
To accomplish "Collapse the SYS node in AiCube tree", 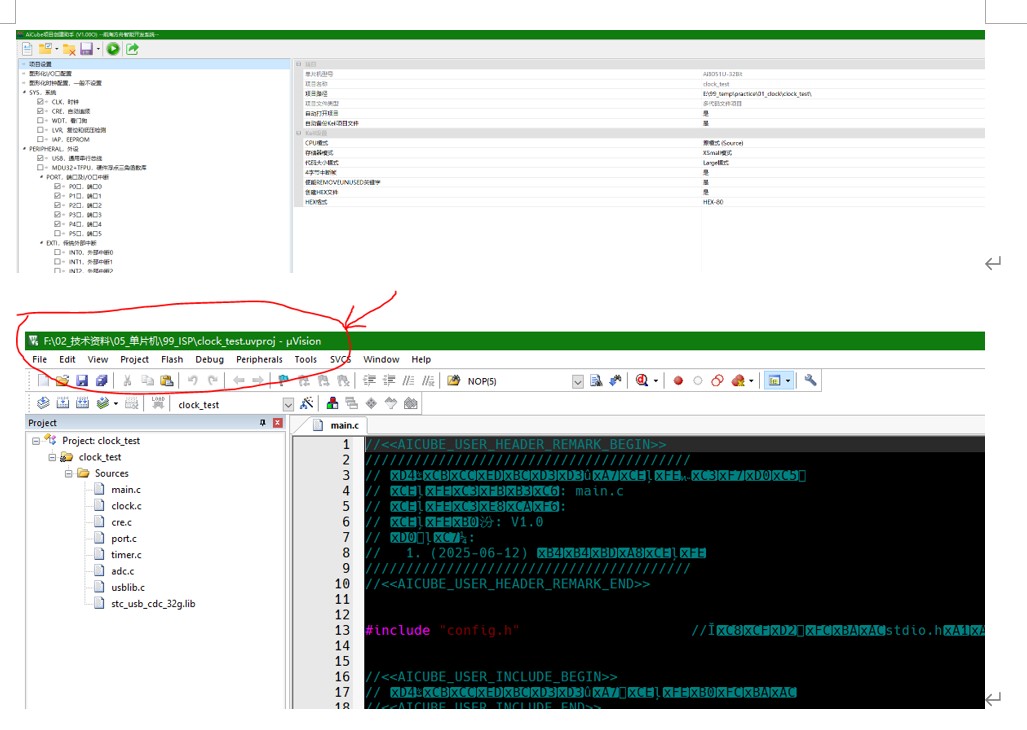I will (24, 92).
